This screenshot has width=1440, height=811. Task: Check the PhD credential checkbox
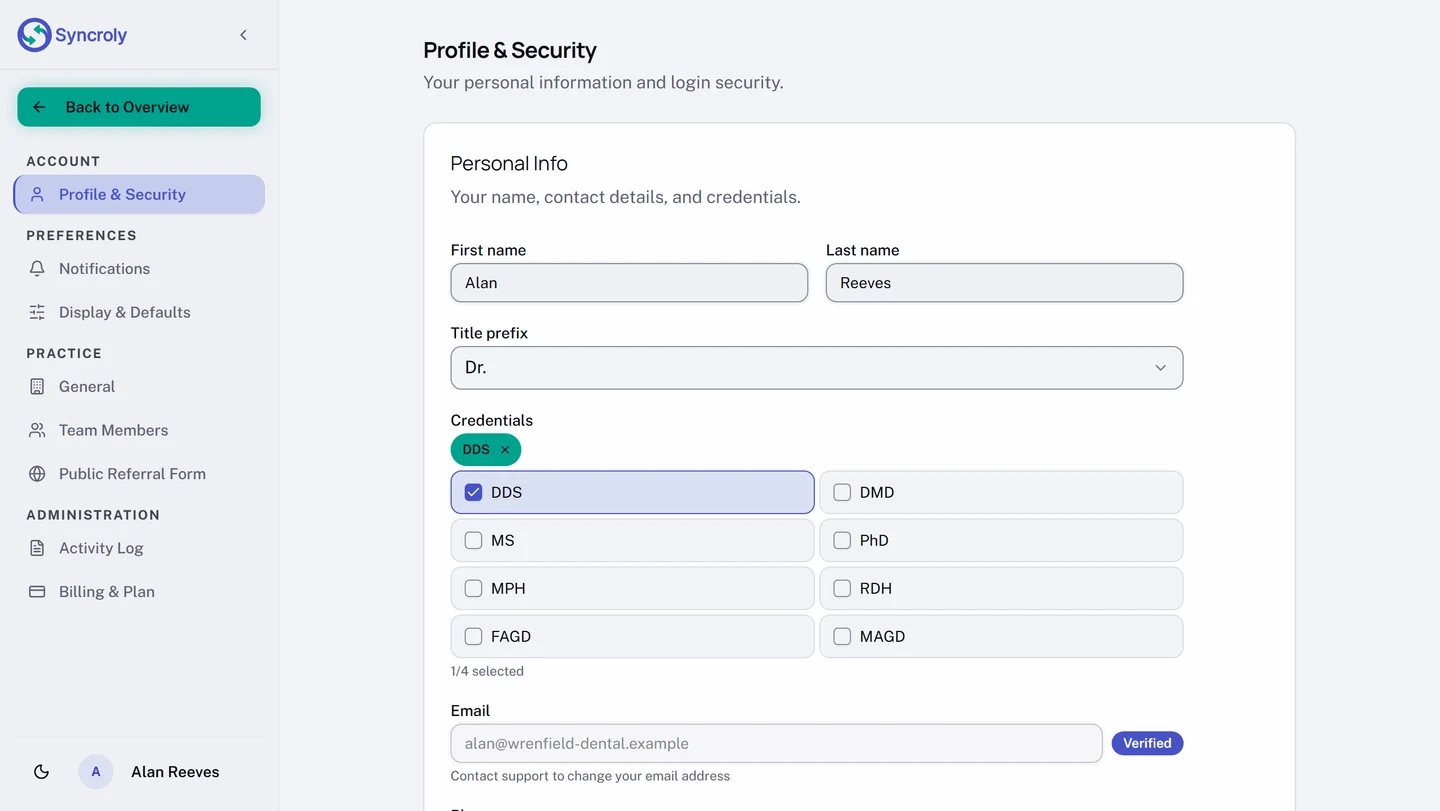(842, 540)
